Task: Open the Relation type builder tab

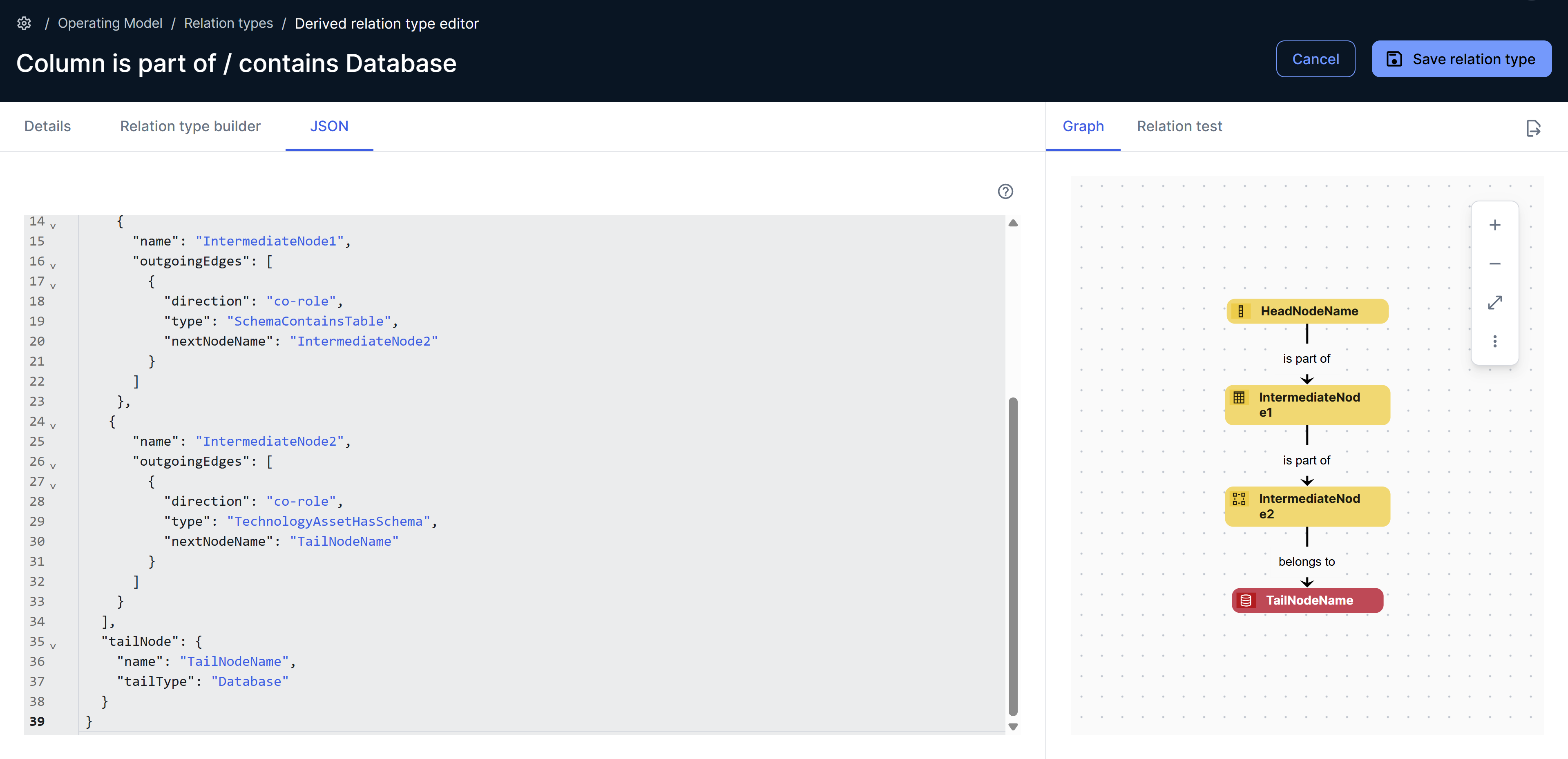Action: pyautogui.click(x=190, y=126)
